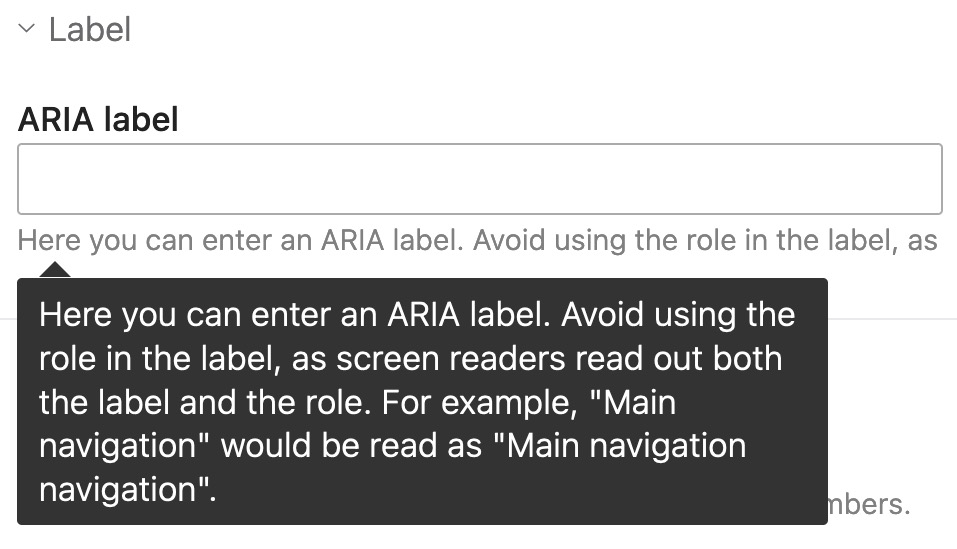Click the tooltip's first line of text

pyautogui.click(x=417, y=316)
